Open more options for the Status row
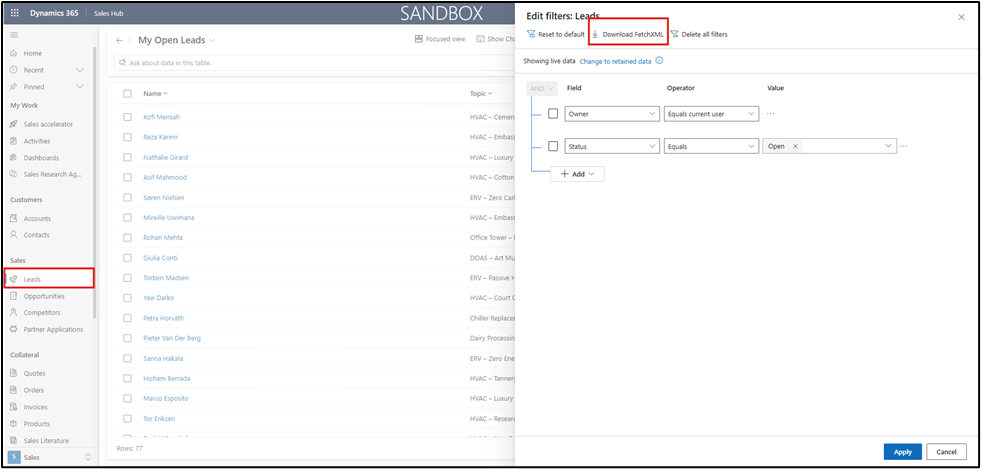Viewport: 981px width, 469px height. coord(903,146)
